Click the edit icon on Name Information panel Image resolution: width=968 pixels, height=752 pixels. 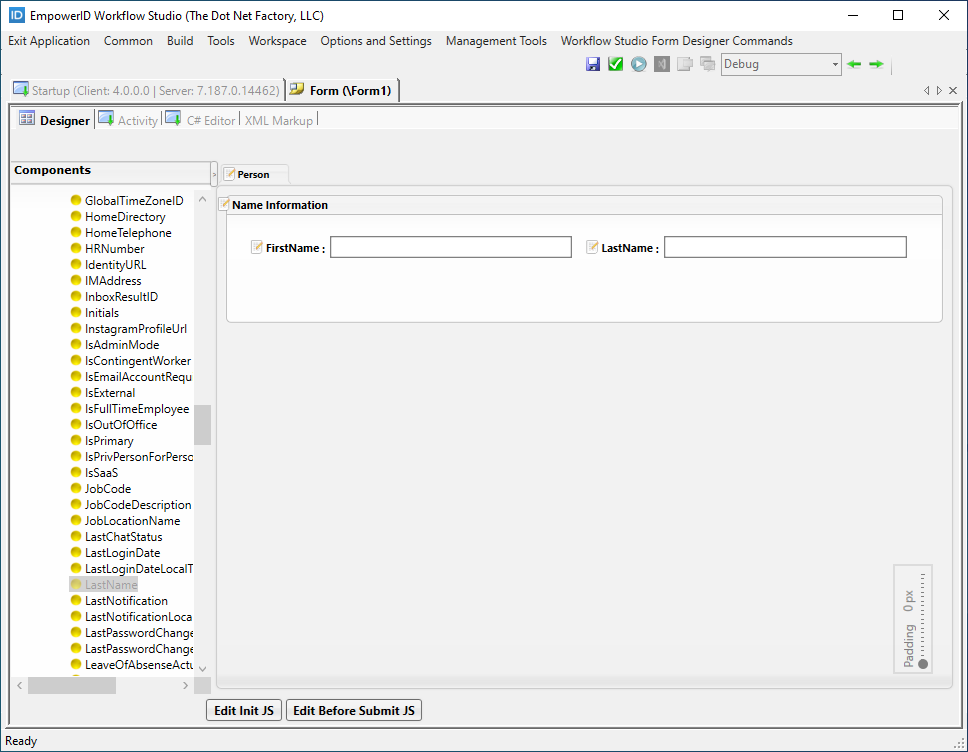point(225,205)
